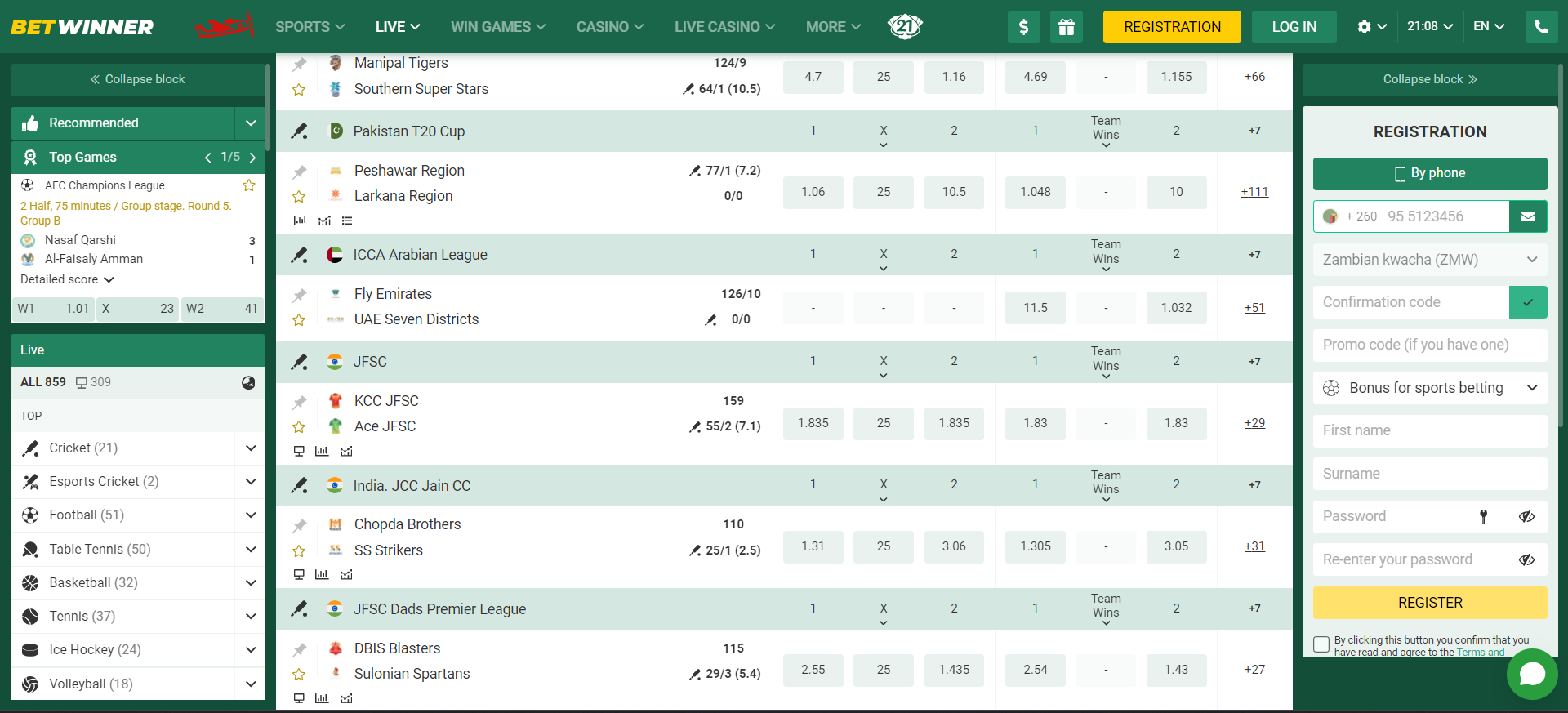Expand Detailed score for Nasaf Qarshi

tap(67, 279)
